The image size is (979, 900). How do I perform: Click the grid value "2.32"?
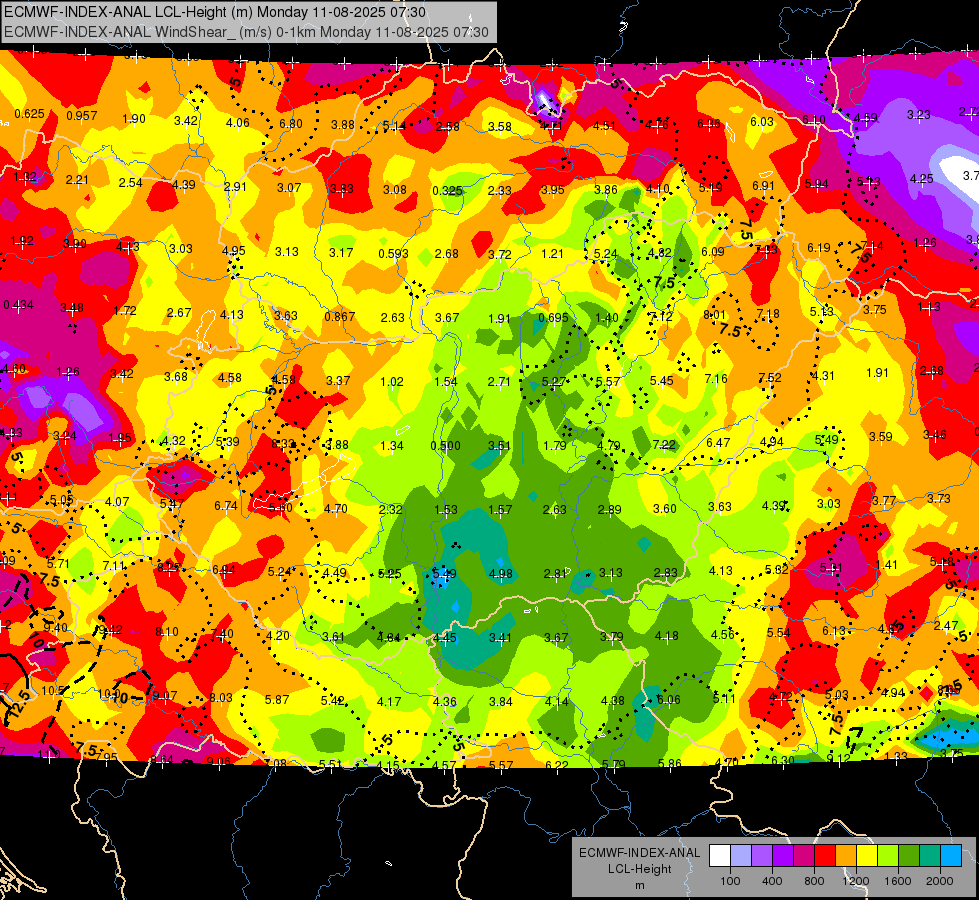click(x=390, y=510)
